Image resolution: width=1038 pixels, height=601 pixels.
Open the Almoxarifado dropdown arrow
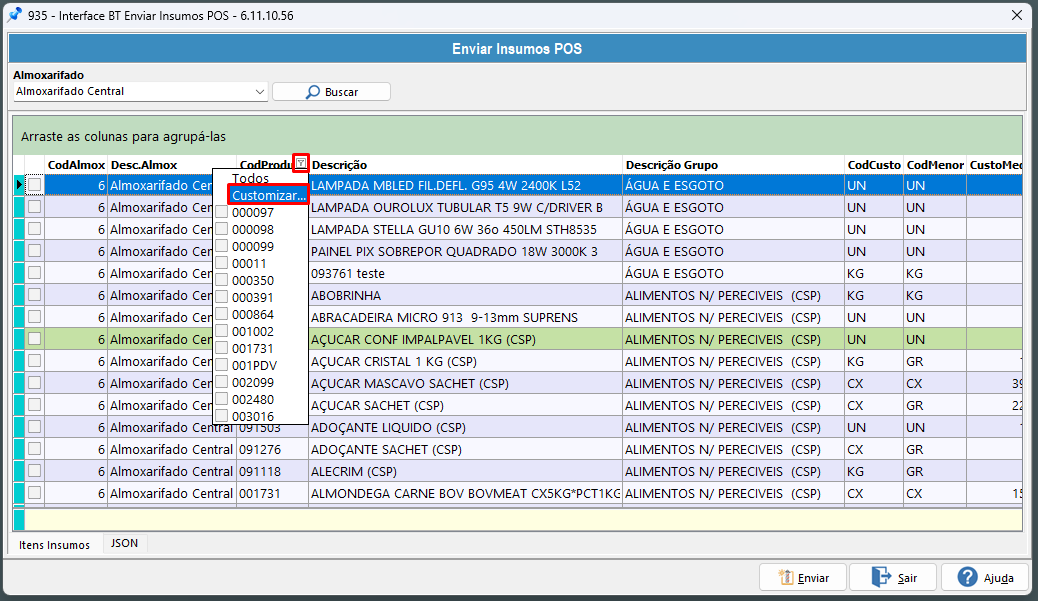point(260,92)
